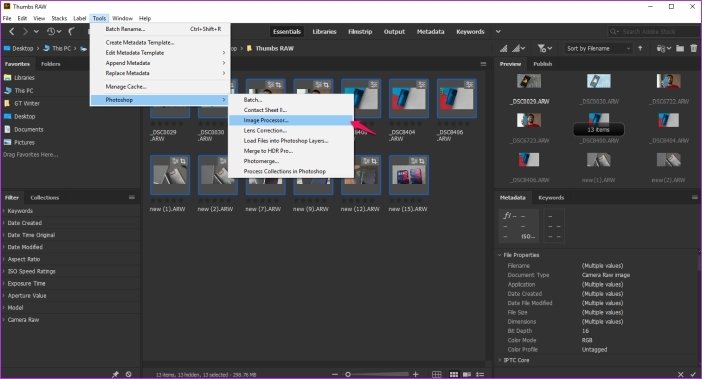Image resolution: width=702 pixels, height=379 pixels.
Task: Expand Append Metadata submenu
Action: (x=160, y=63)
